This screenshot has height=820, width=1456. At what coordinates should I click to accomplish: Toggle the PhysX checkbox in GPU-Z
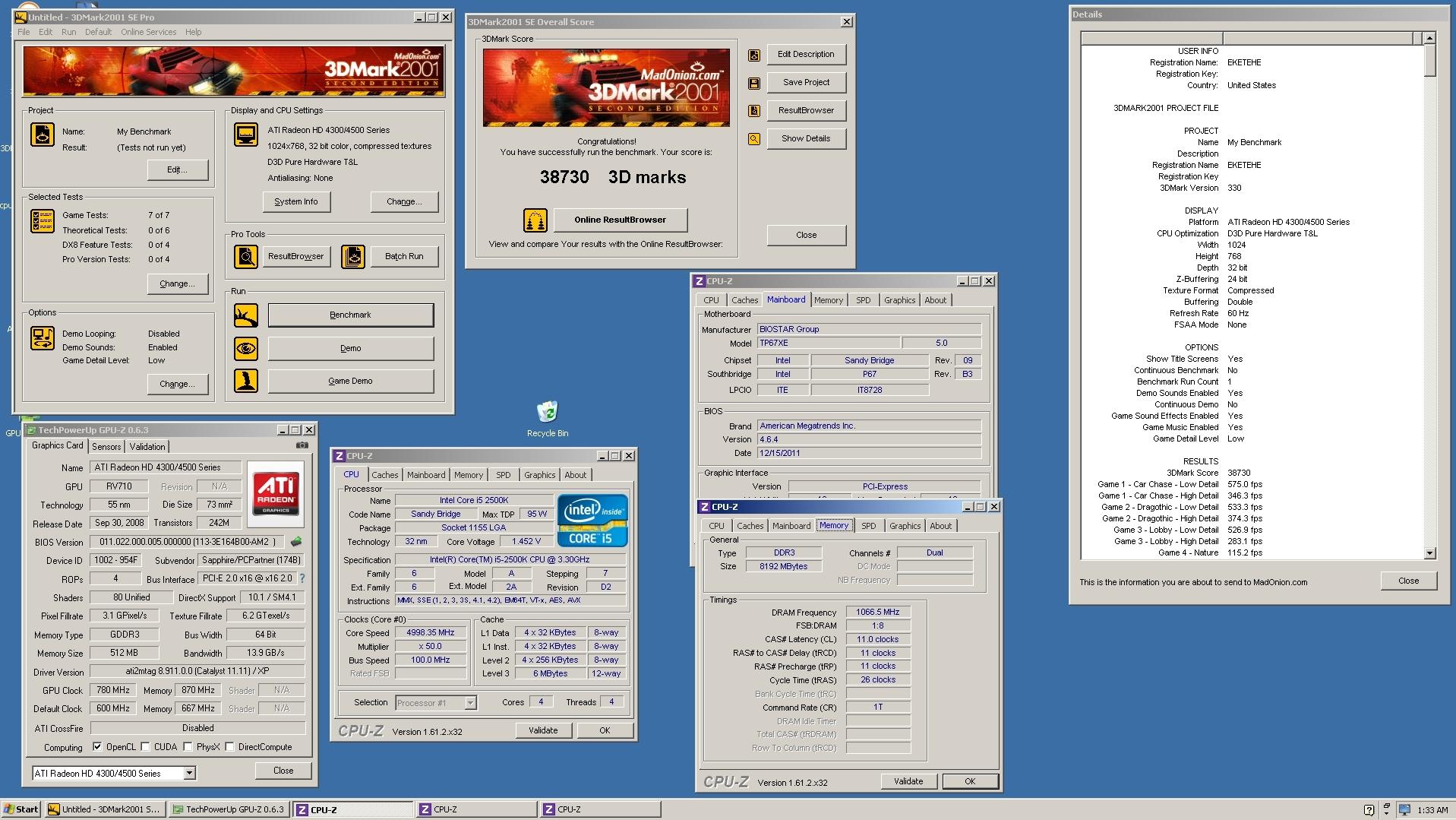[188, 747]
